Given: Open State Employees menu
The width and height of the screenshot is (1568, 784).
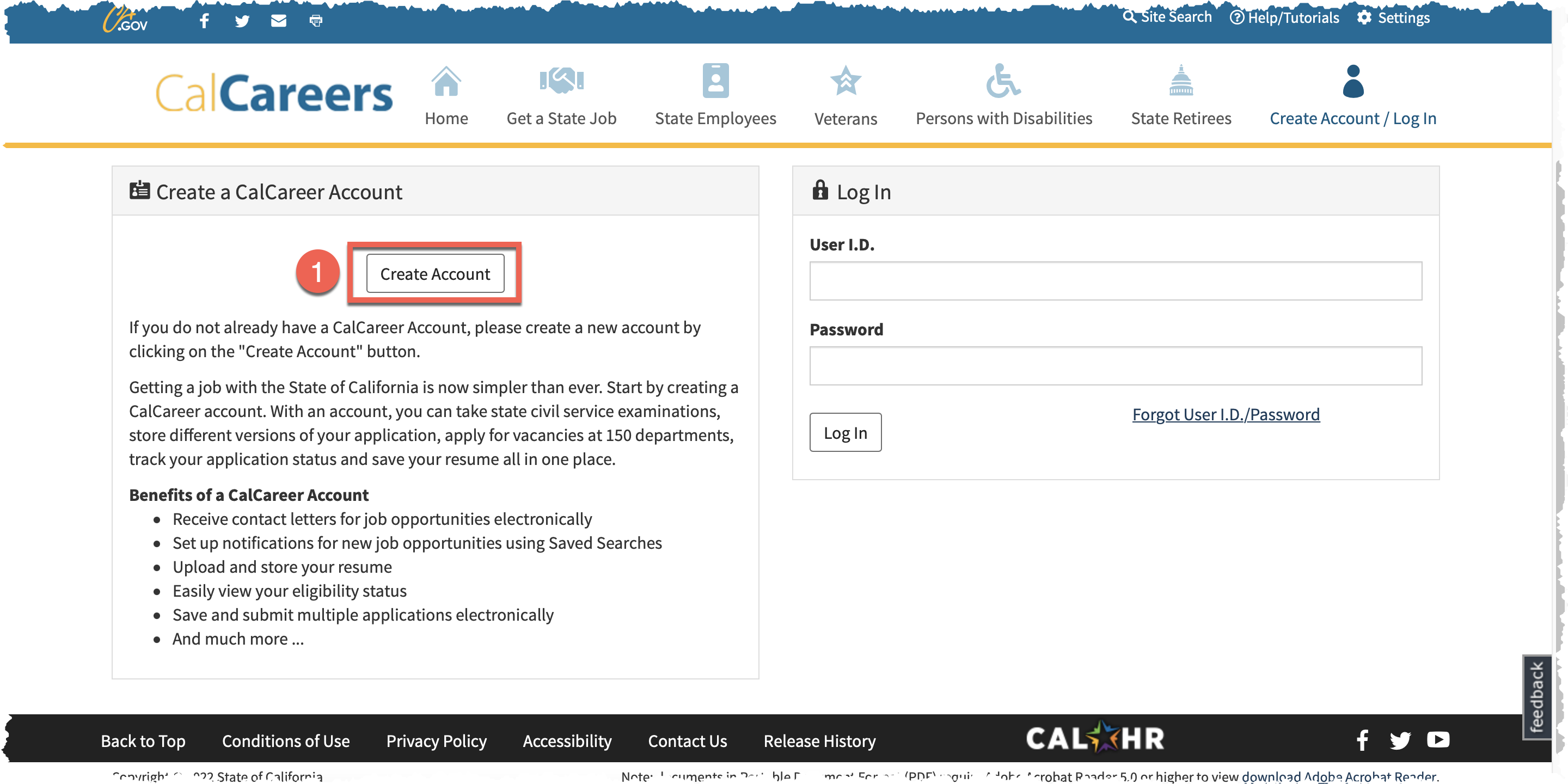Looking at the screenshot, I should click(x=715, y=119).
